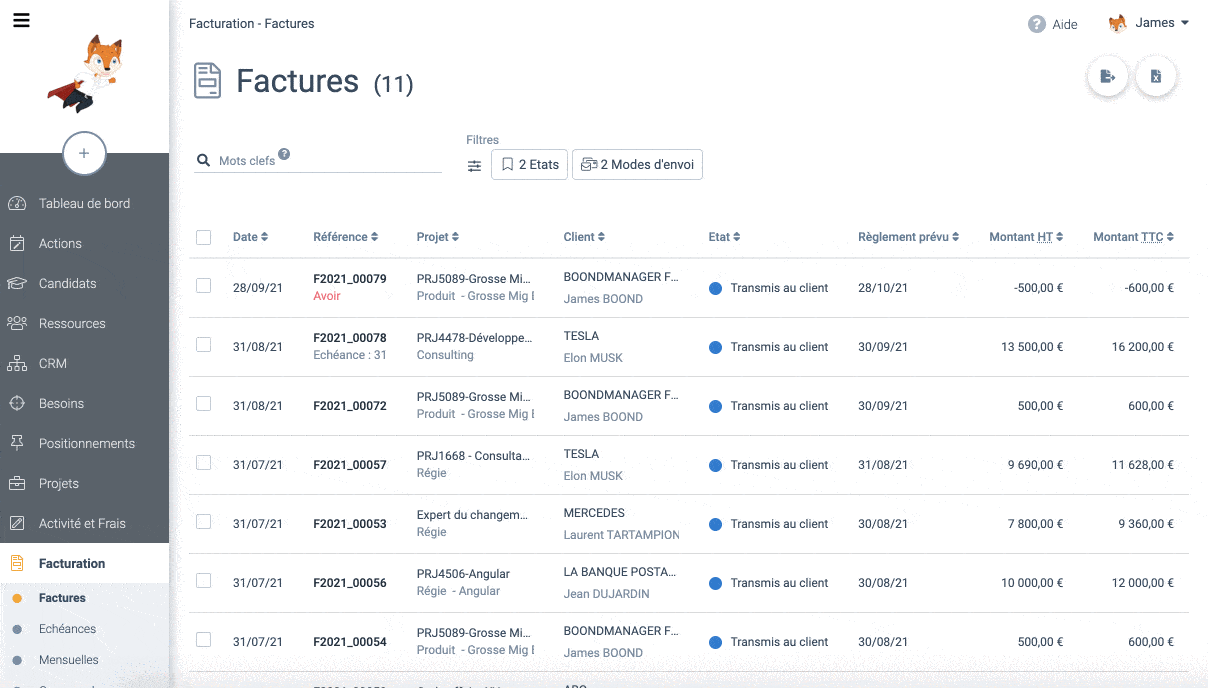The height and width of the screenshot is (688, 1208).
Task: Click the Excel export round button
Action: point(1156,77)
